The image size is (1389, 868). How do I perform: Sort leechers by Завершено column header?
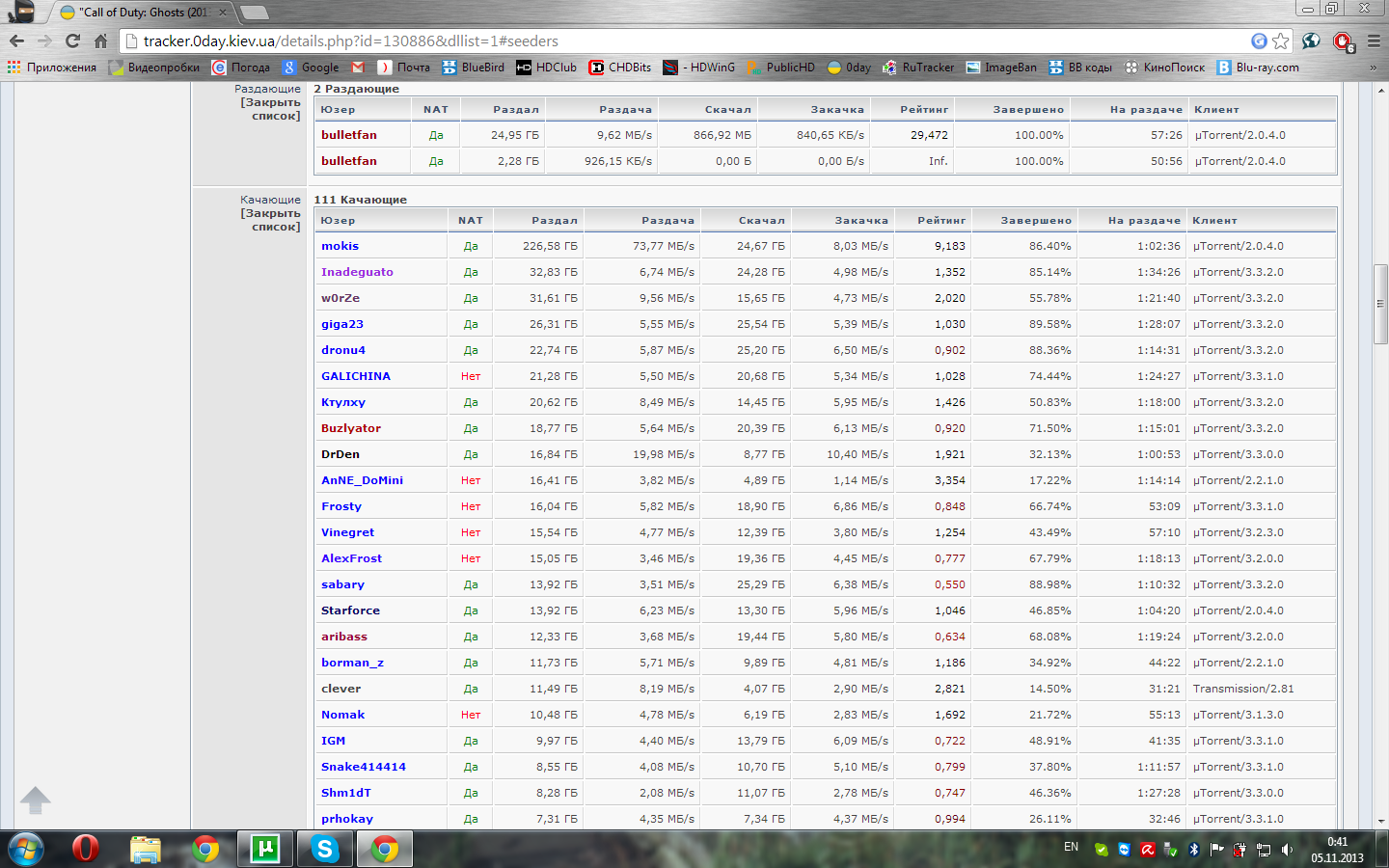(1036, 221)
